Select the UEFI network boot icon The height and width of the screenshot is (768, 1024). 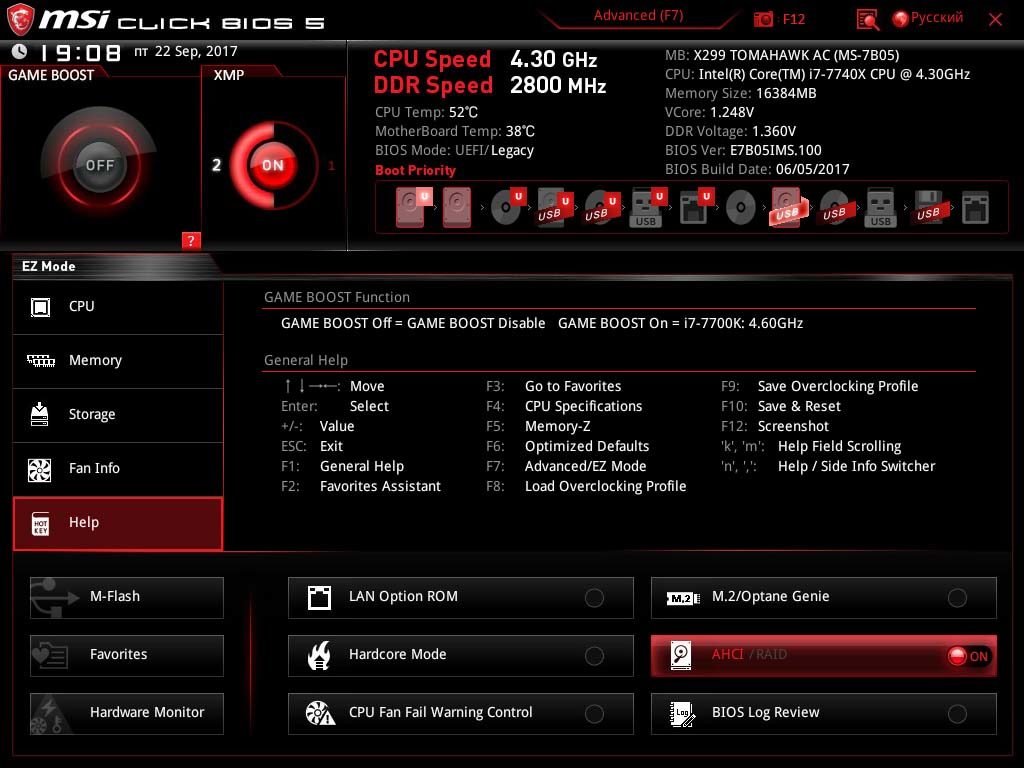point(696,207)
